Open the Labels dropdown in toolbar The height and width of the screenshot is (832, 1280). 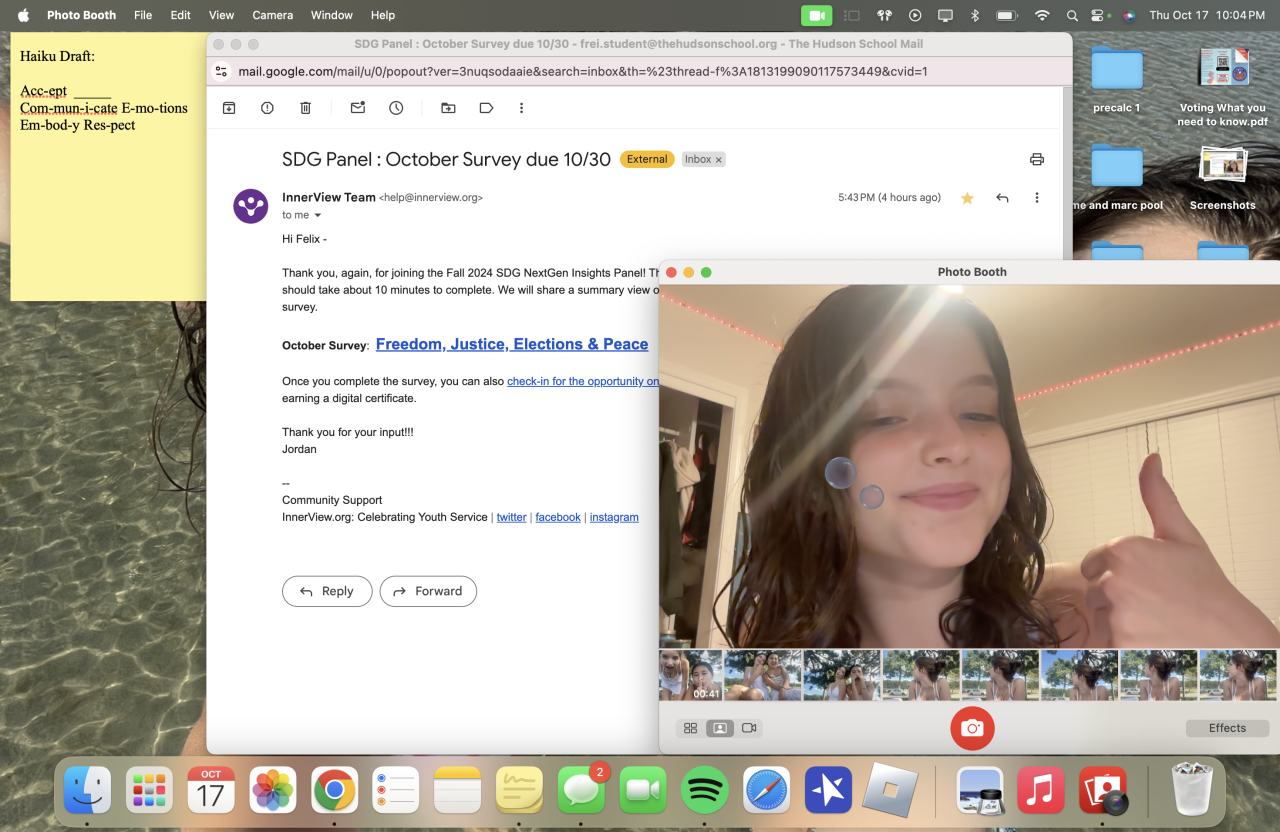(x=486, y=108)
